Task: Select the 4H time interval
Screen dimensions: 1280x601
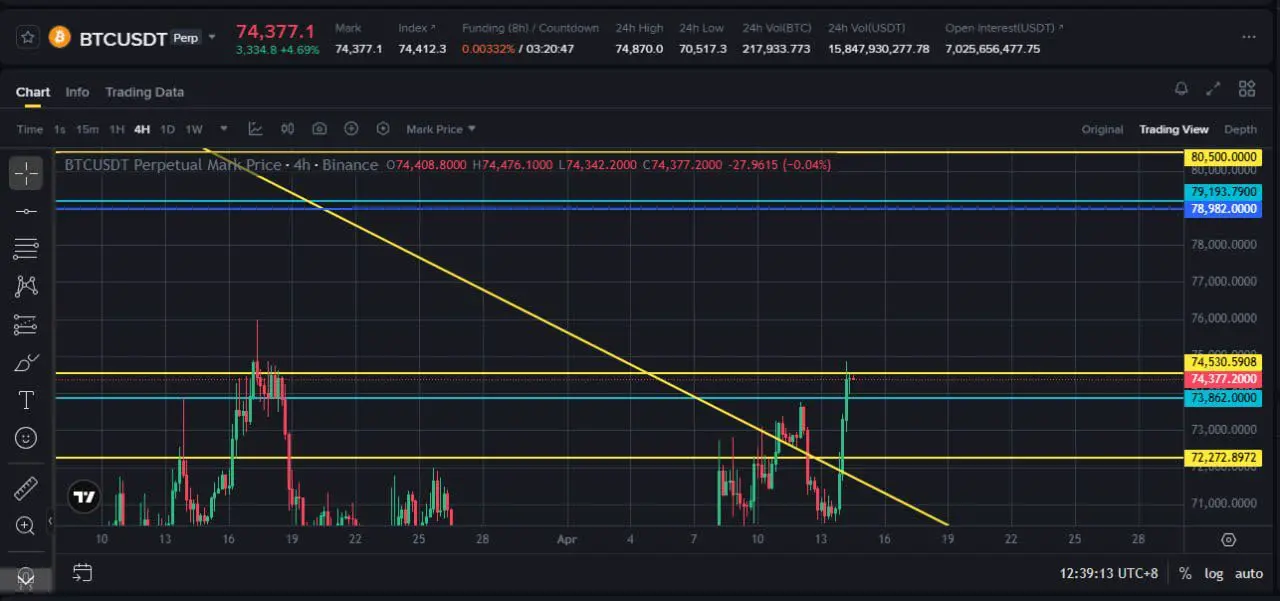Action: click(x=142, y=129)
